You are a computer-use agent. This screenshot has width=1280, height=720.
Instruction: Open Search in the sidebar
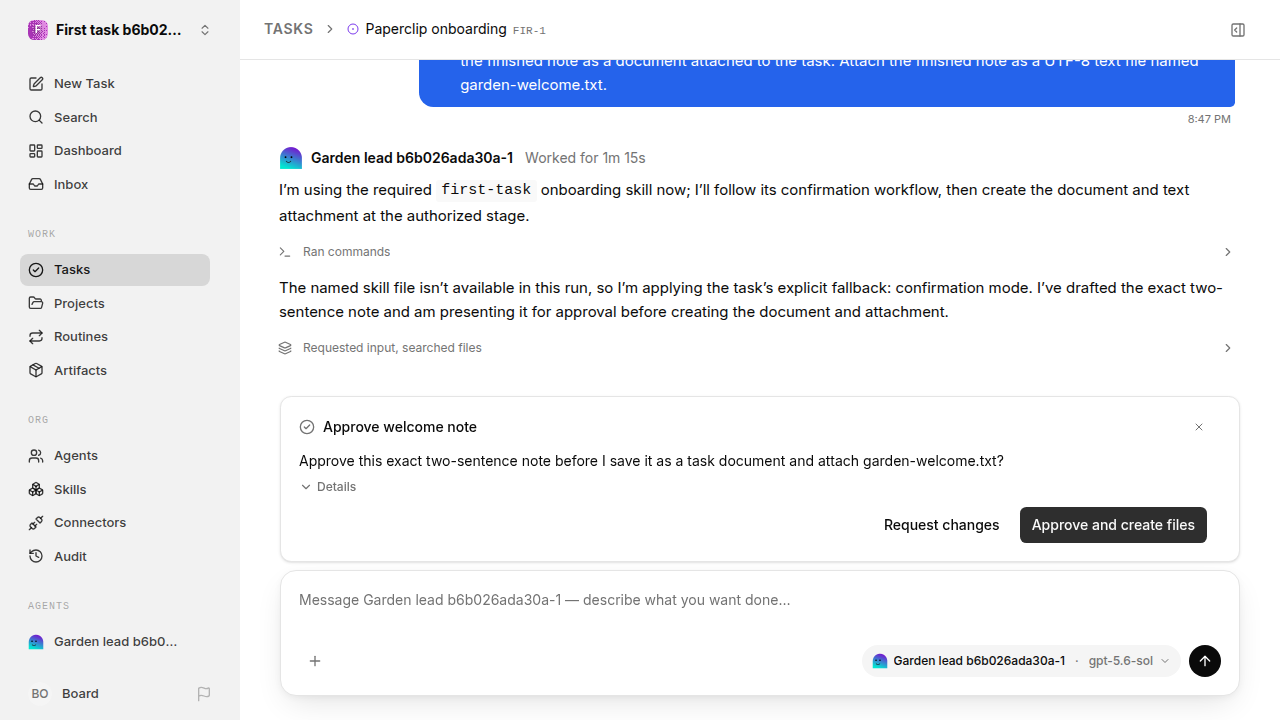point(115,117)
